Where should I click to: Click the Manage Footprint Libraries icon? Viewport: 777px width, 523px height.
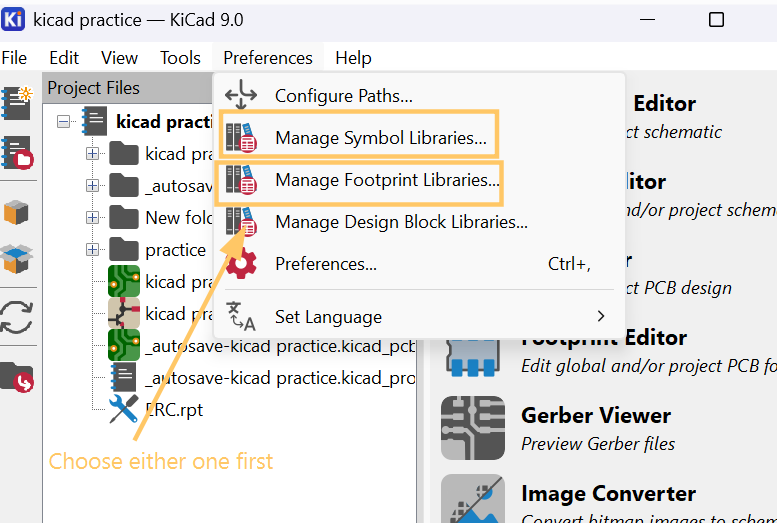point(241,179)
